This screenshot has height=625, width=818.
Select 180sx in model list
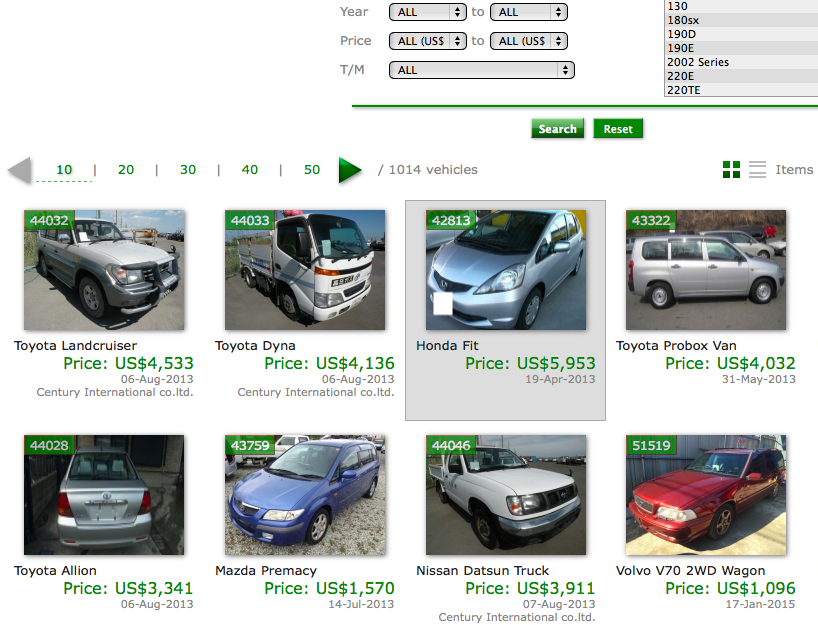pos(741,20)
